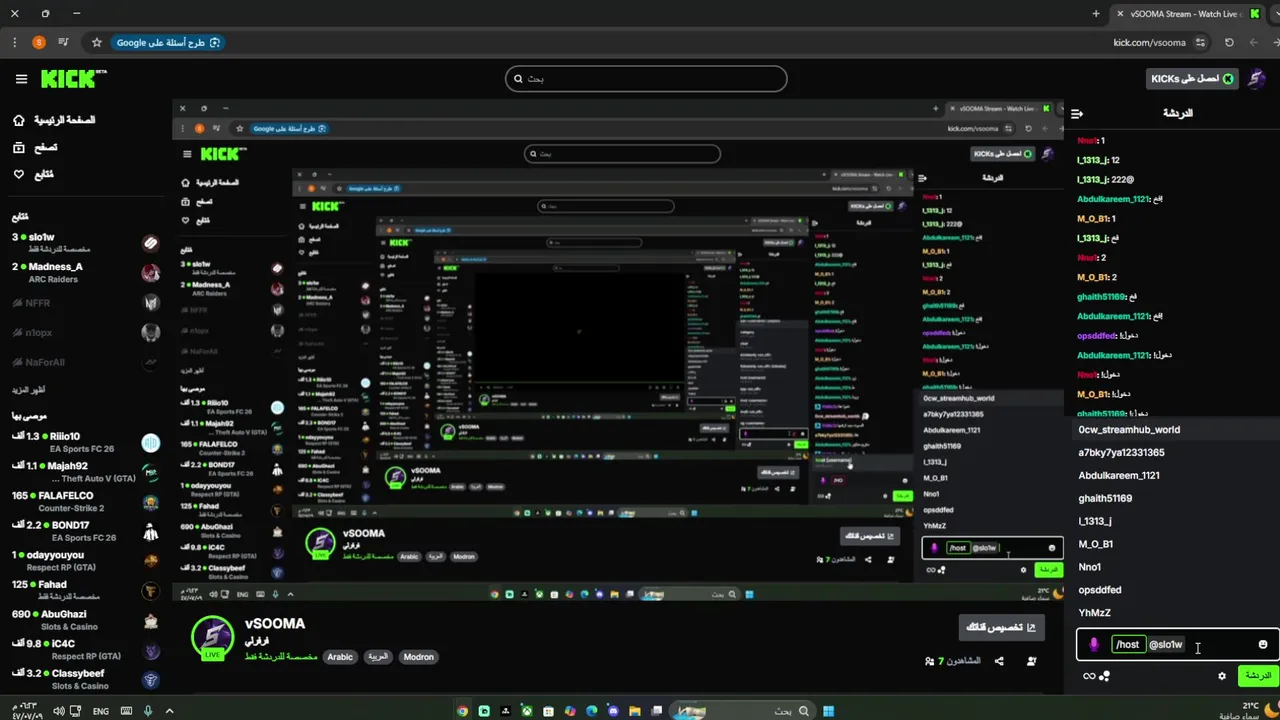Open new browser tab with plus

point(1096,14)
